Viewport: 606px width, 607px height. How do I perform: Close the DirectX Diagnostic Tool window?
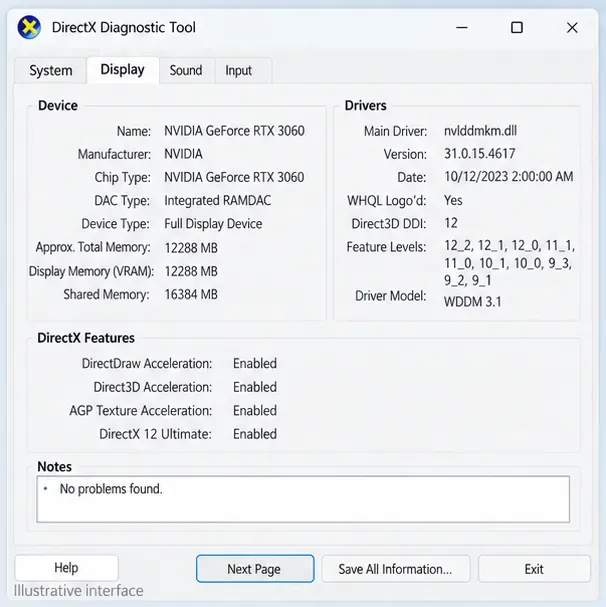click(x=572, y=27)
